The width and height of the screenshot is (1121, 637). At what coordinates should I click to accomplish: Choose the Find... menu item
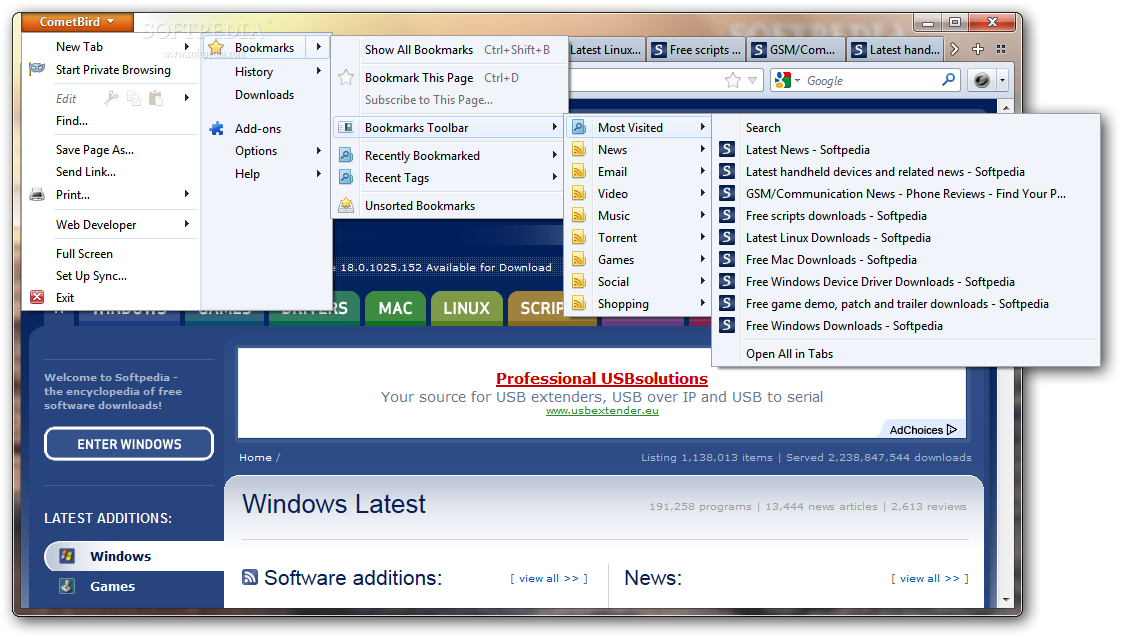(72, 121)
